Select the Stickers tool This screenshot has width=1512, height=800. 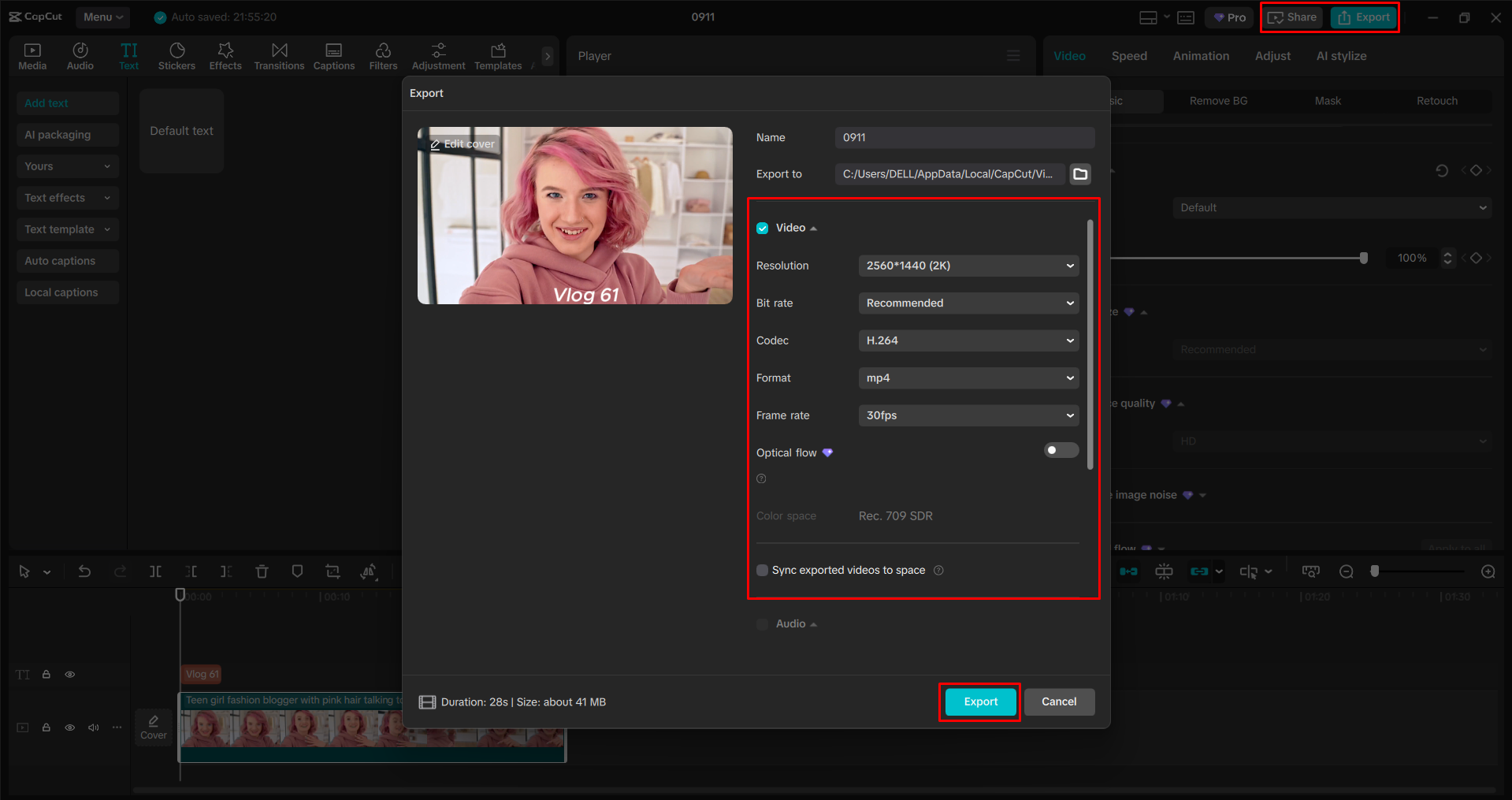pos(176,55)
